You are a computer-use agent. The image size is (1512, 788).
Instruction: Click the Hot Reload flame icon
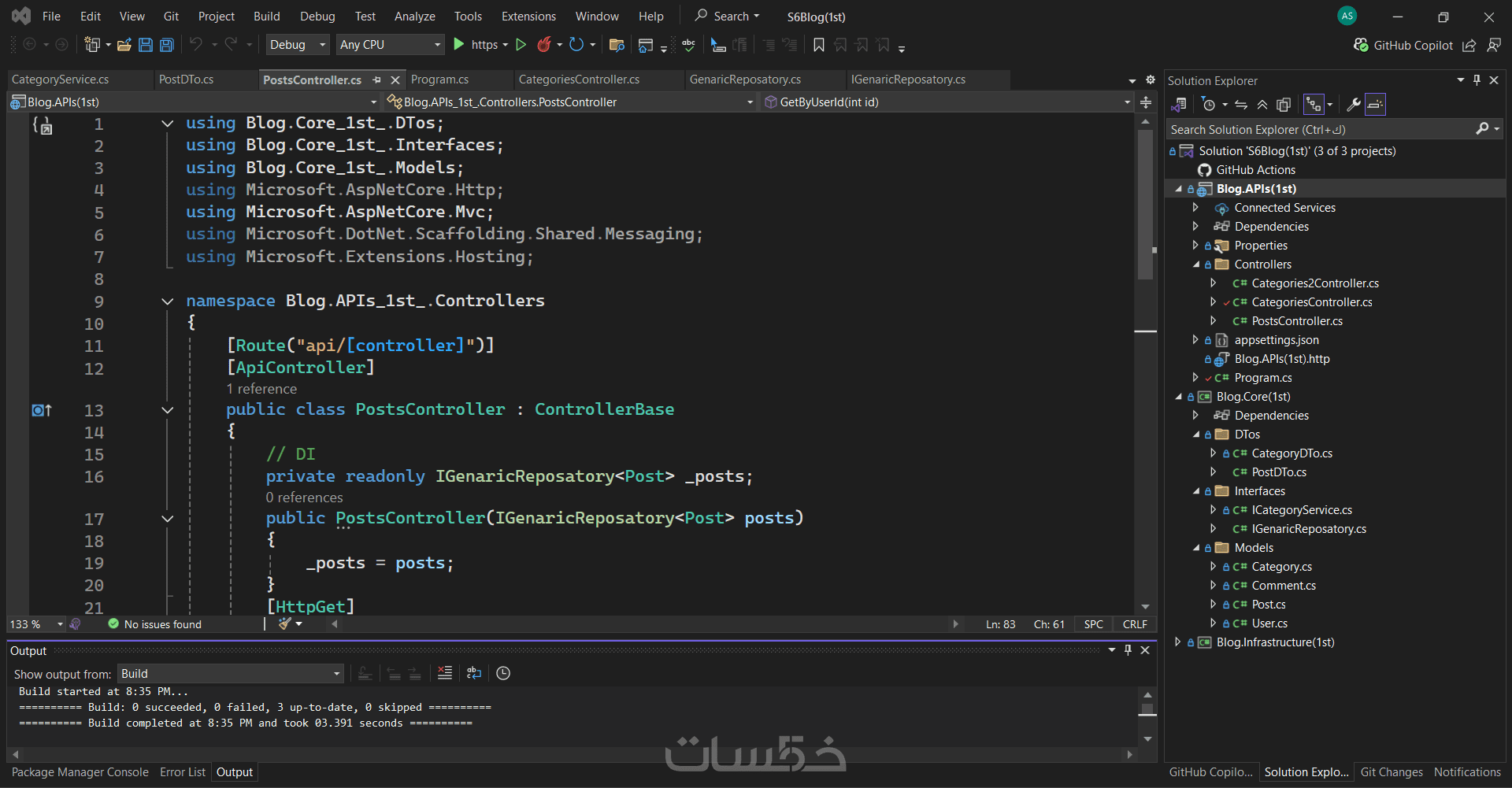(543, 45)
